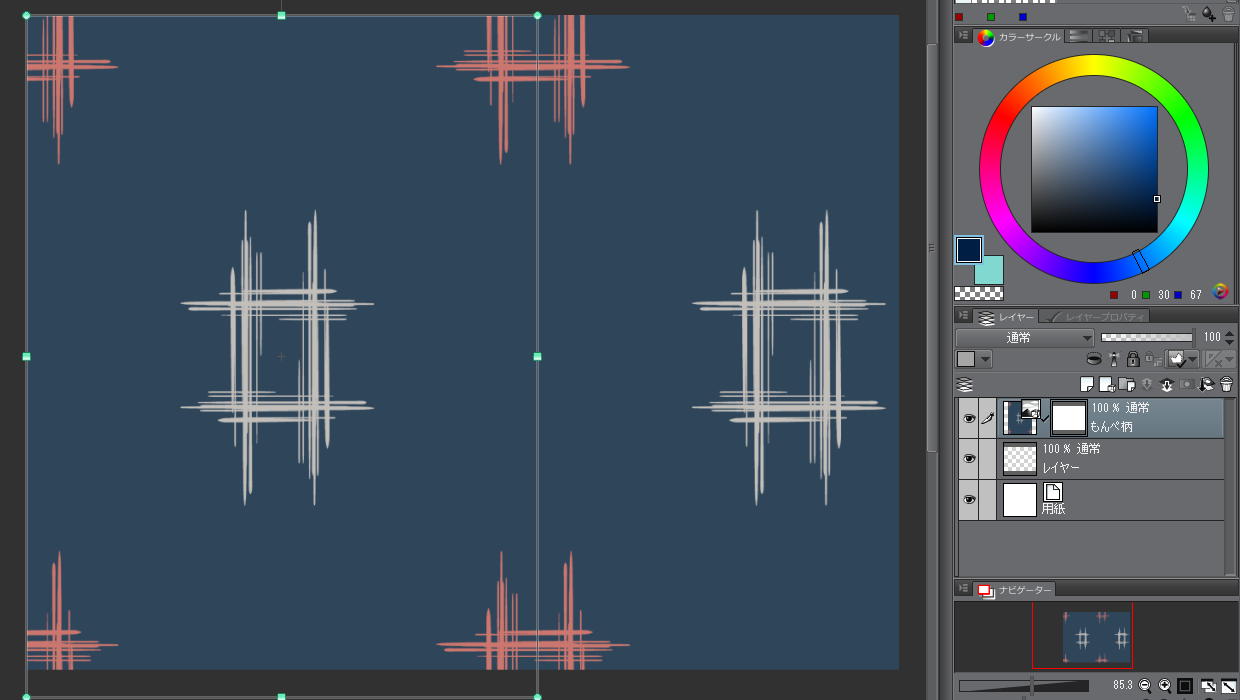Switch to the カラーサークル tab
The height and width of the screenshot is (700, 1240).
[1017, 37]
